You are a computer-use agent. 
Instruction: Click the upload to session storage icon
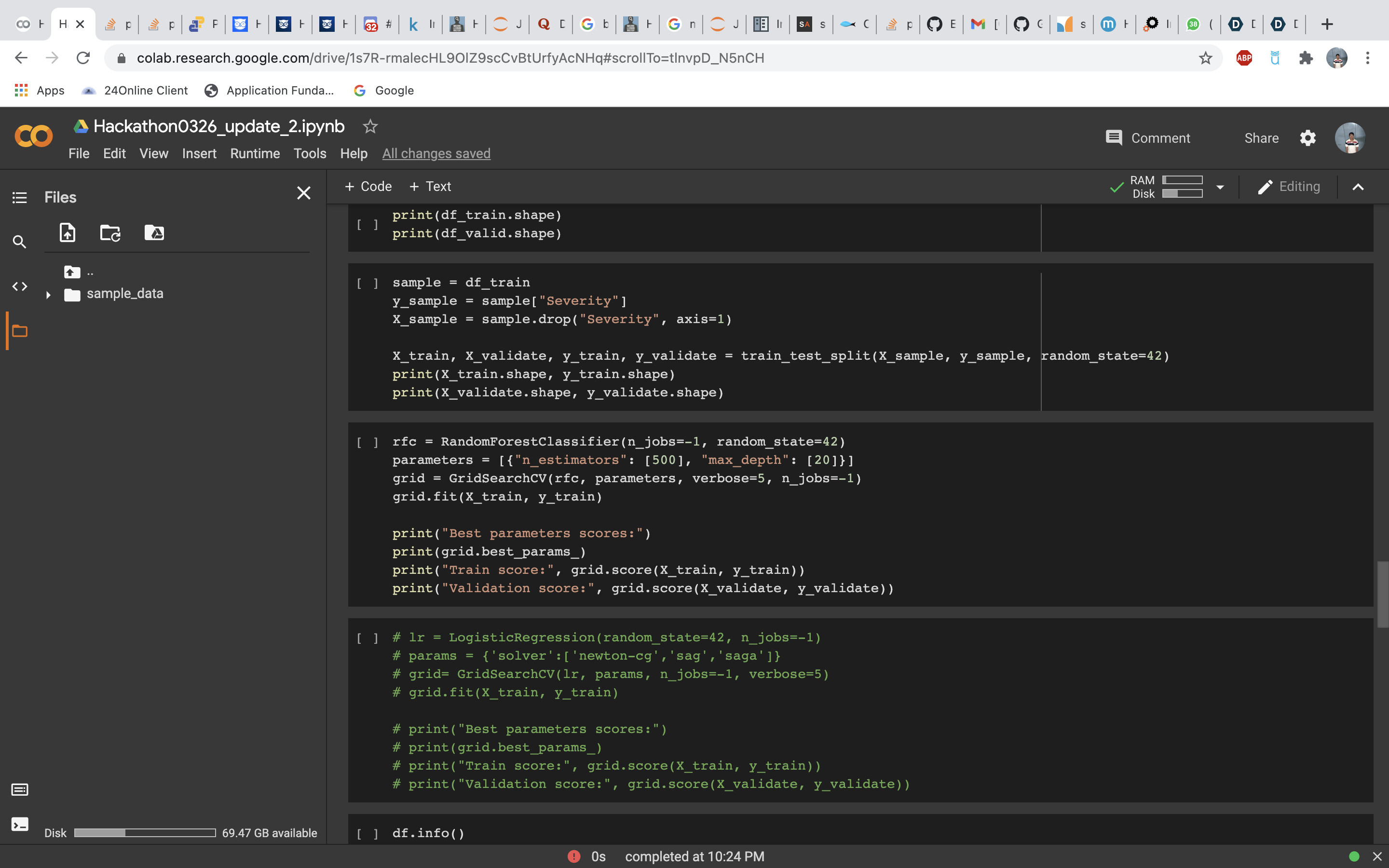[67, 232]
